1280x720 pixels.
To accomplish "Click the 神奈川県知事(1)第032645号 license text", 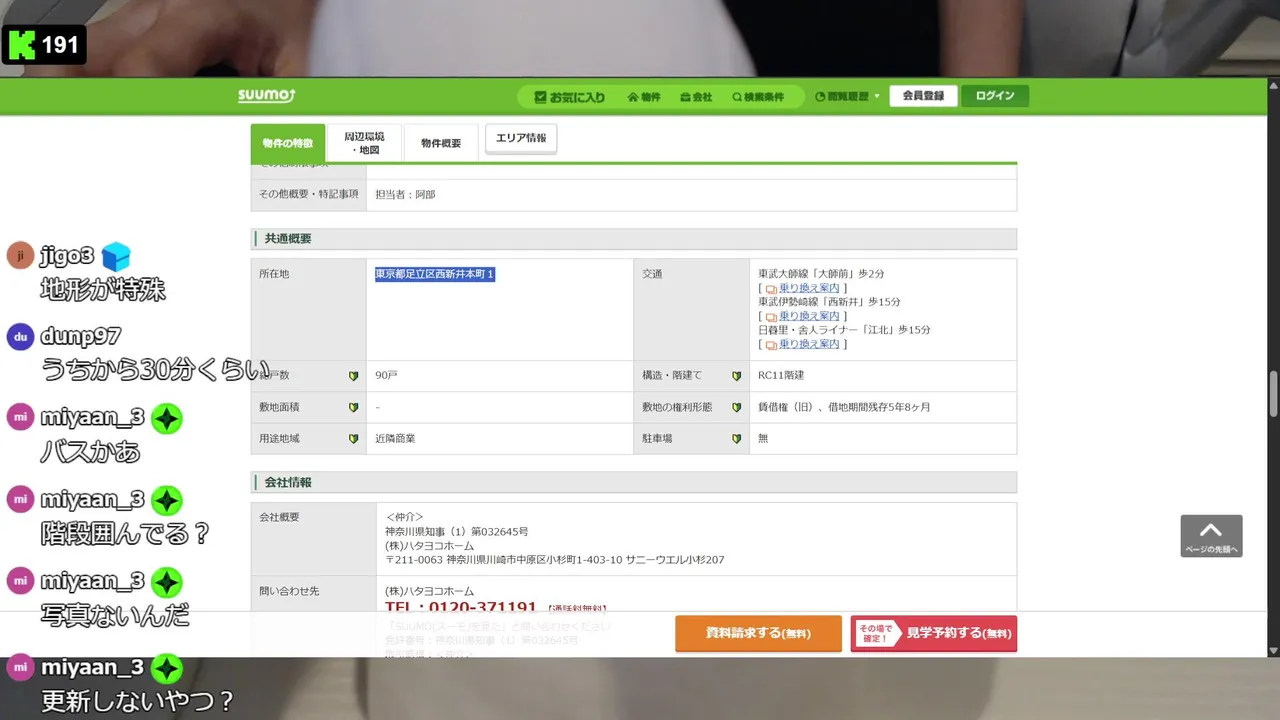I will (x=457, y=532).
